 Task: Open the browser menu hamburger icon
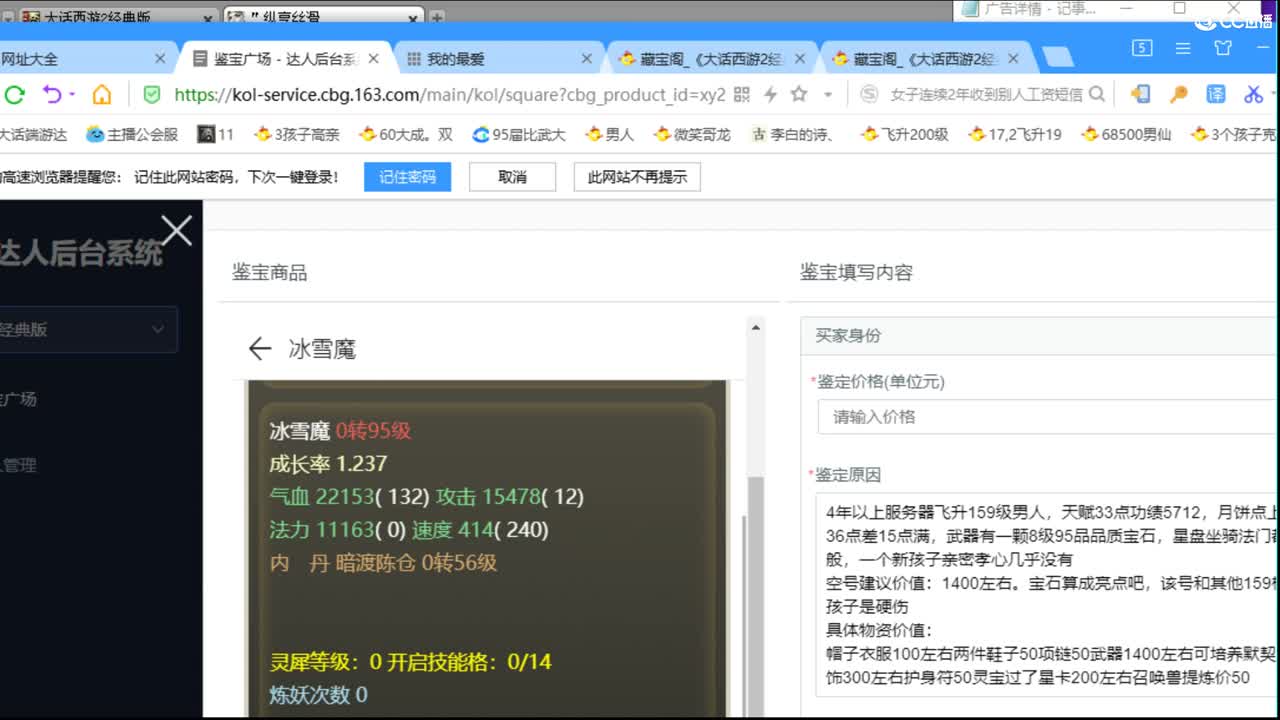click(x=1183, y=48)
